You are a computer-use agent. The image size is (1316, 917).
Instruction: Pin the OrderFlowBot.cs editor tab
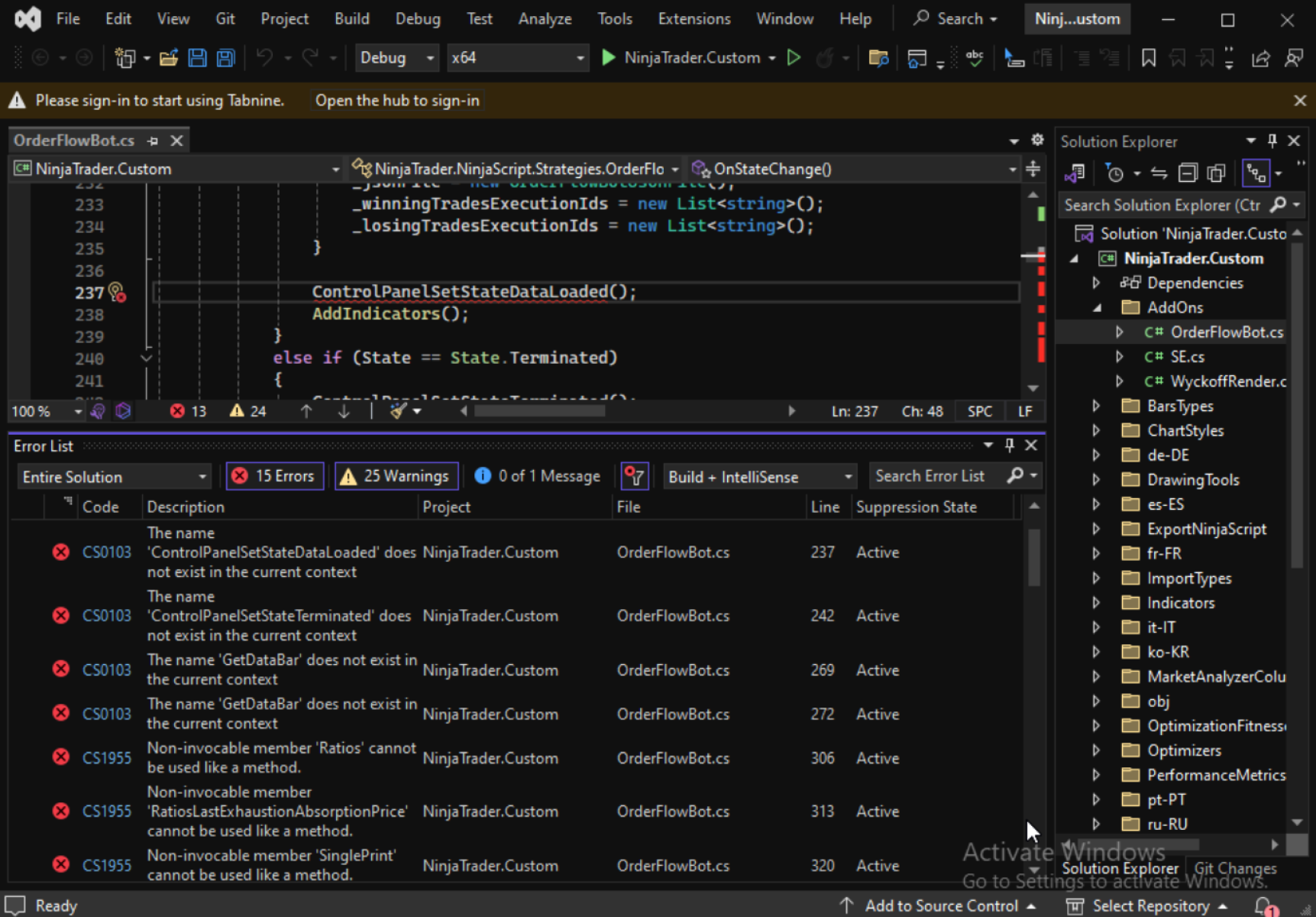[x=153, y=141]
